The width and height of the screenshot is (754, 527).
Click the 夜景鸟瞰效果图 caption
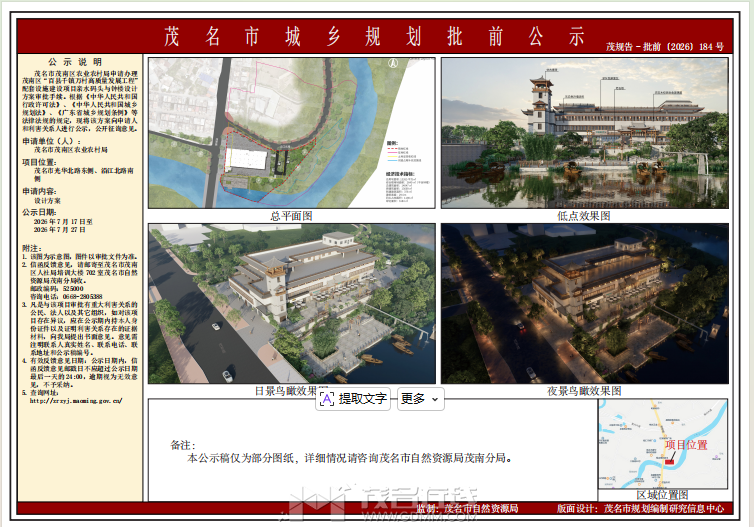pyautogui.click(x=584, y=391)
